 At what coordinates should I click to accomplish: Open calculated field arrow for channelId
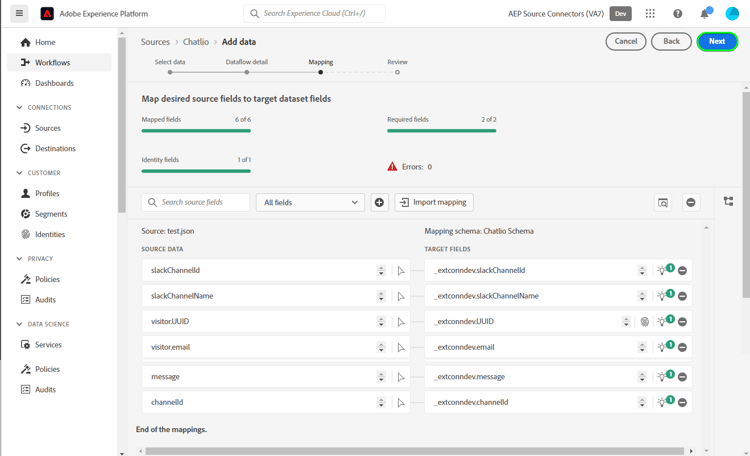pos(401,403)
